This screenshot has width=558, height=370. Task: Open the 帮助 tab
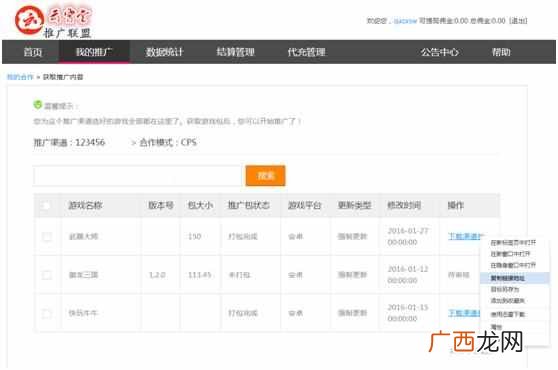point(501,52)
